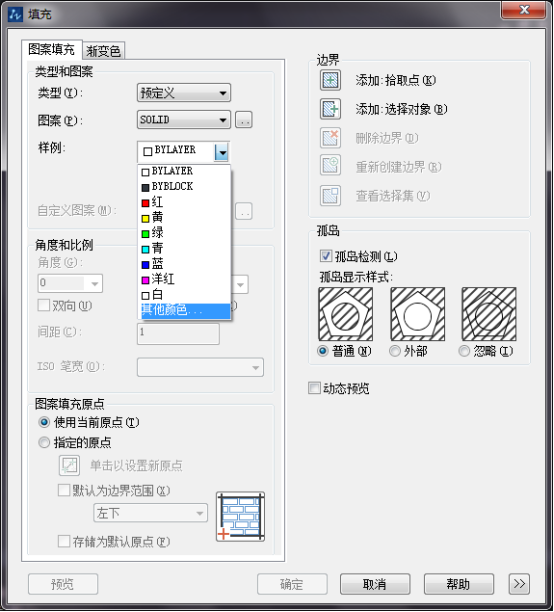This screenshot has height=612, width=554.
Task: Click the app icon in the title bar
Action: click(16, 14)
